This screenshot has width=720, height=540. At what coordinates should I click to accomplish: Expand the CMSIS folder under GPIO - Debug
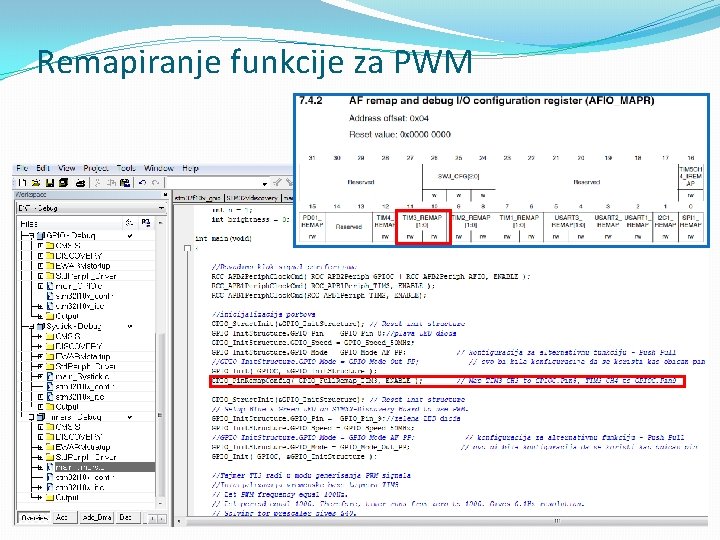40,246
